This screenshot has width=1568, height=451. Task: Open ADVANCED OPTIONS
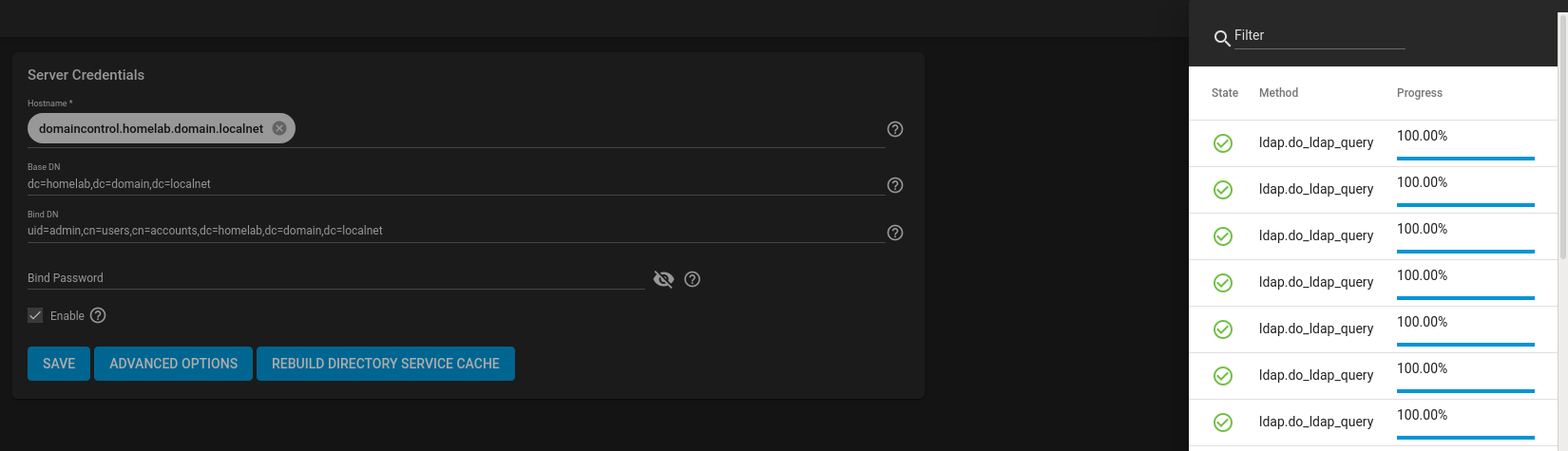point(173,364)
